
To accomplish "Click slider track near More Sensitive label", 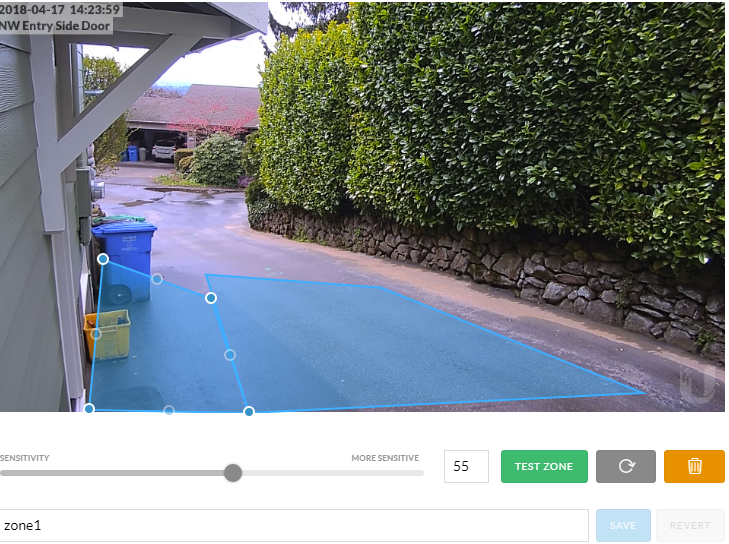I will tap(400, 473).
